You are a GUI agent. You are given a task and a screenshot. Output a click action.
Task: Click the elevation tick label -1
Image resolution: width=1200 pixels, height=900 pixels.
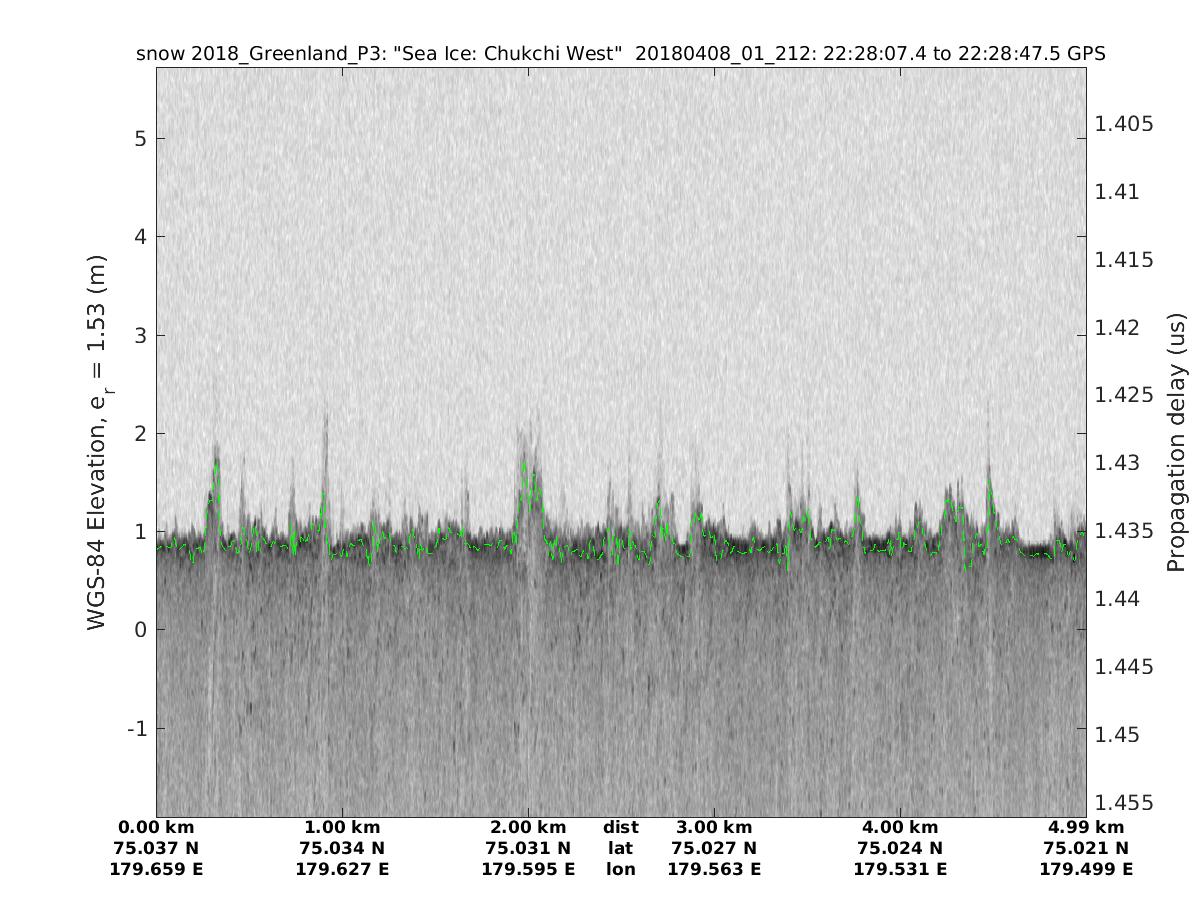[136, 728]
